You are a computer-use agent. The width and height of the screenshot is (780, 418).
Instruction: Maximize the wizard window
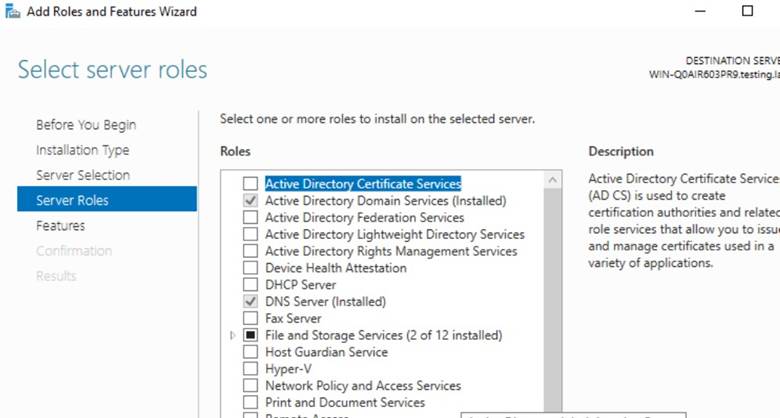point(747,12)
